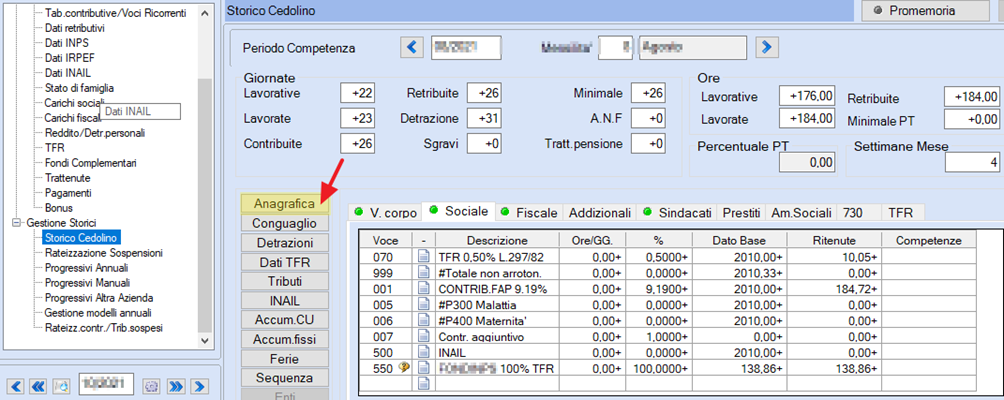Click the Accum.fissi button
This screenshot has height=400, width=1004.
coord(285,339)
